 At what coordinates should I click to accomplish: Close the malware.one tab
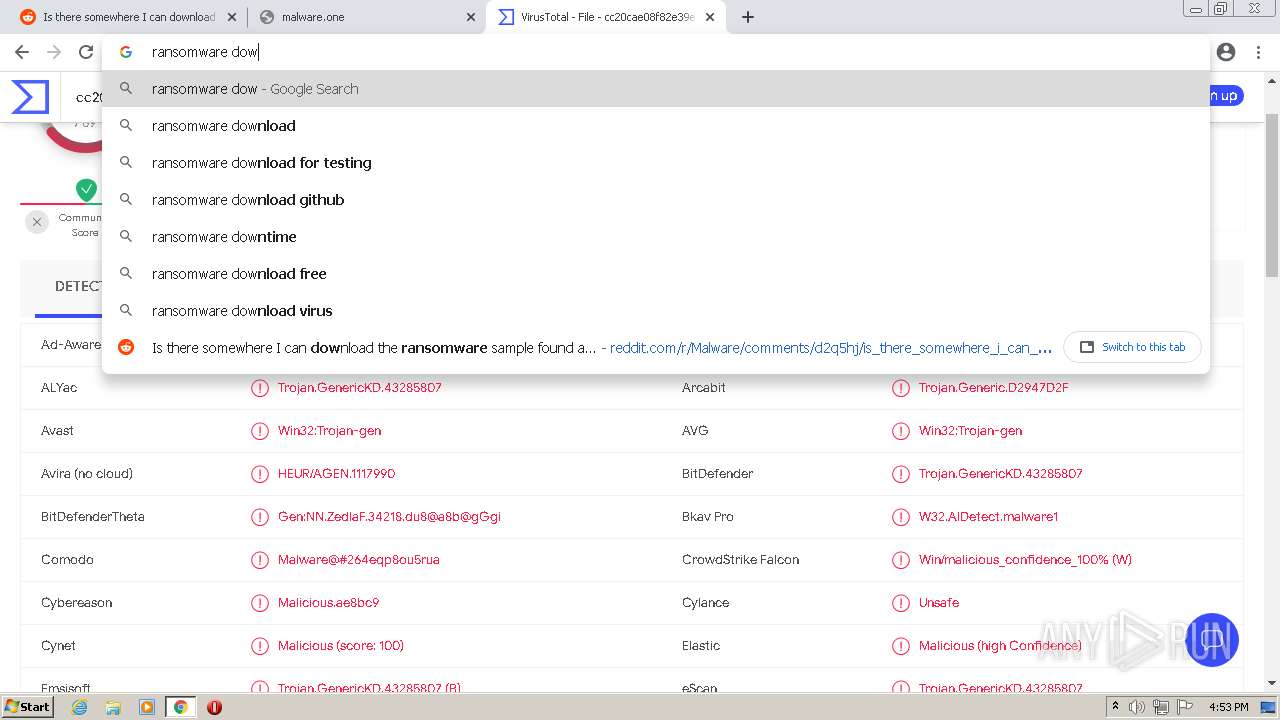471,17
